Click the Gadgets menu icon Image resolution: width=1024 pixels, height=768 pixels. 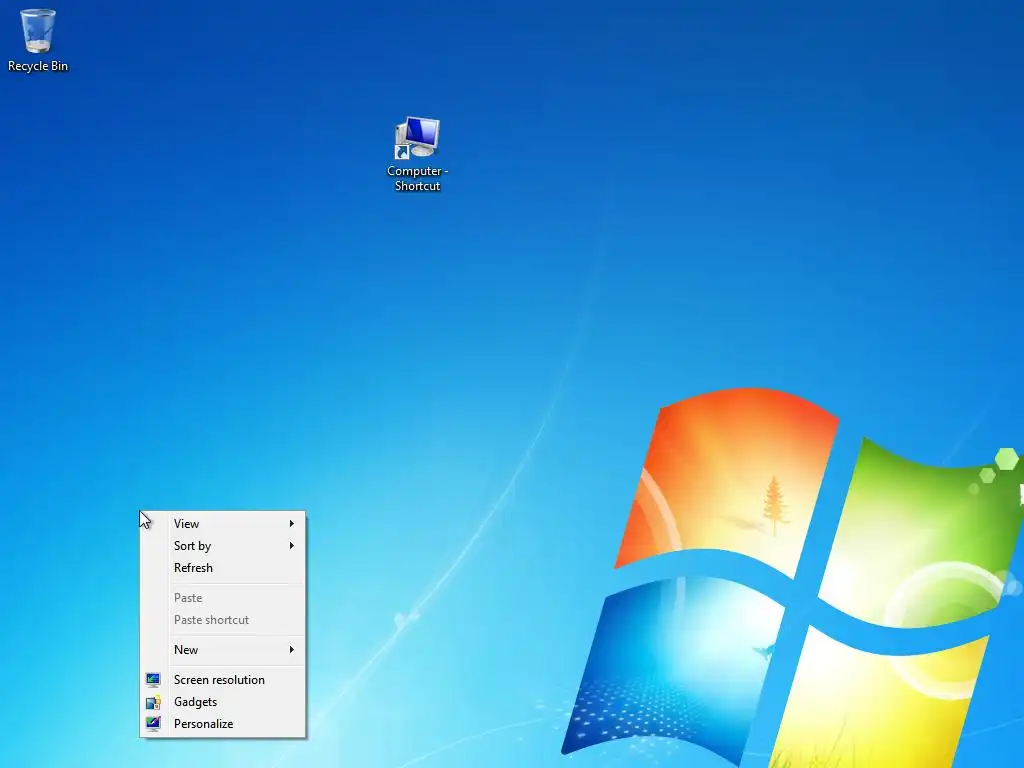pyautogui.click(x=153, y=702)
